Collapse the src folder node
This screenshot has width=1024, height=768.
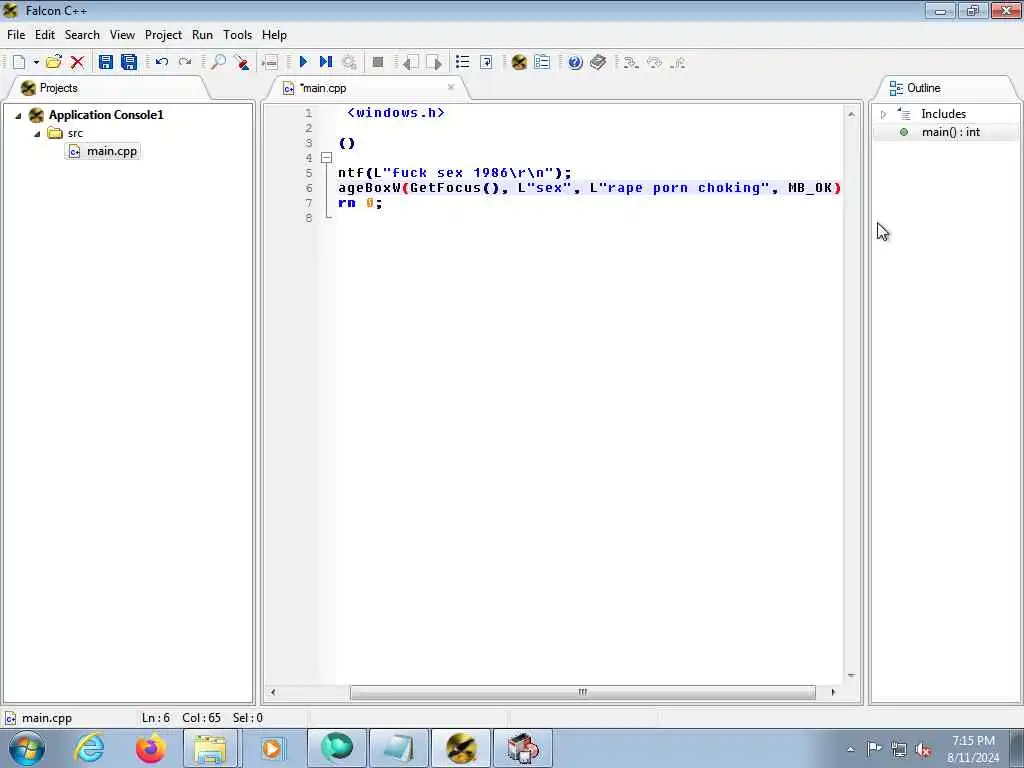pyautogui.click(x=37, y=134)
